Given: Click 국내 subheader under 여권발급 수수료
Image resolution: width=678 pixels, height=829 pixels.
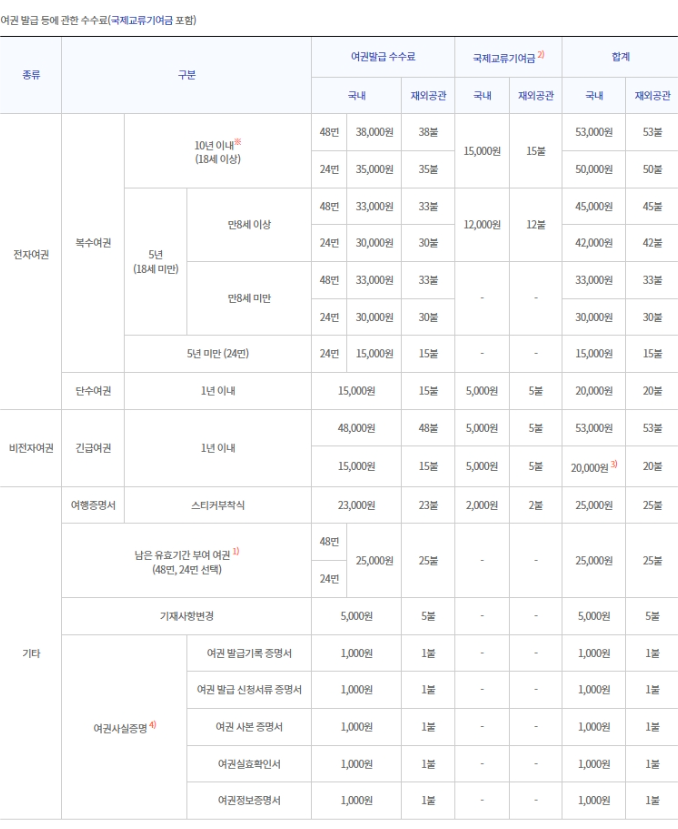Looking at the screenshot, I should click(356, 96).
